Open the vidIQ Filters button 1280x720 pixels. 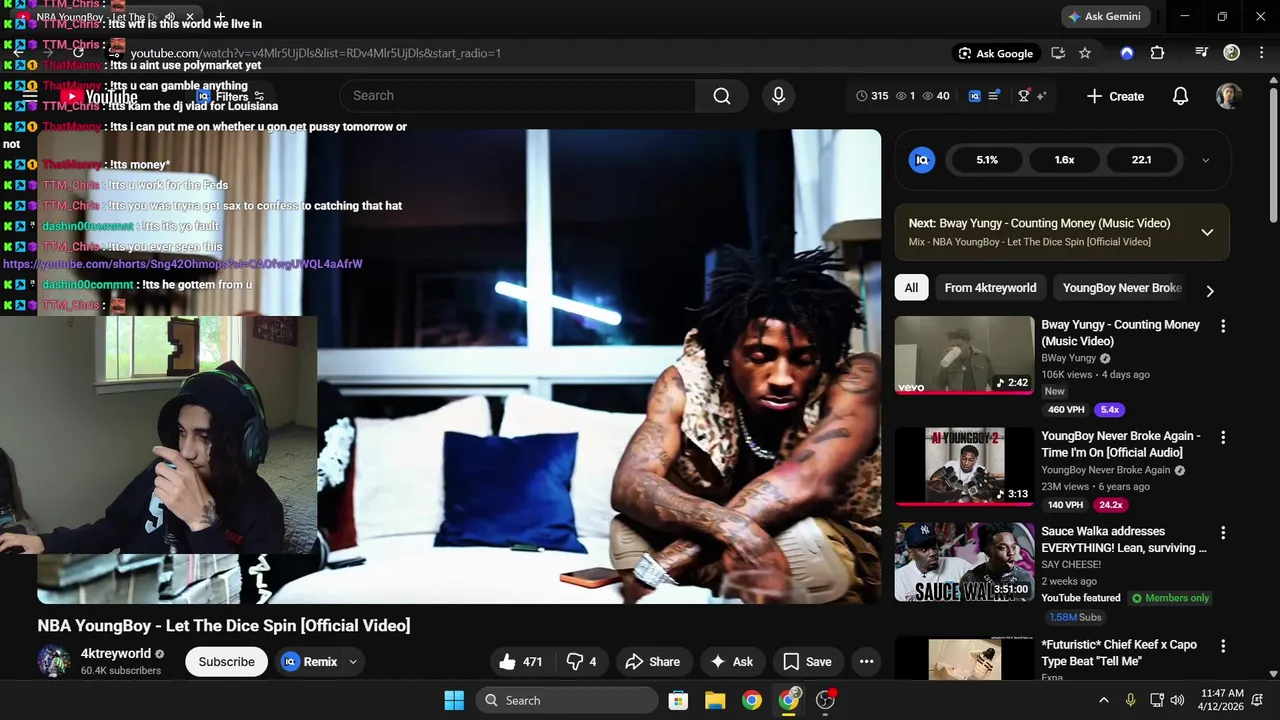(231, 97)
